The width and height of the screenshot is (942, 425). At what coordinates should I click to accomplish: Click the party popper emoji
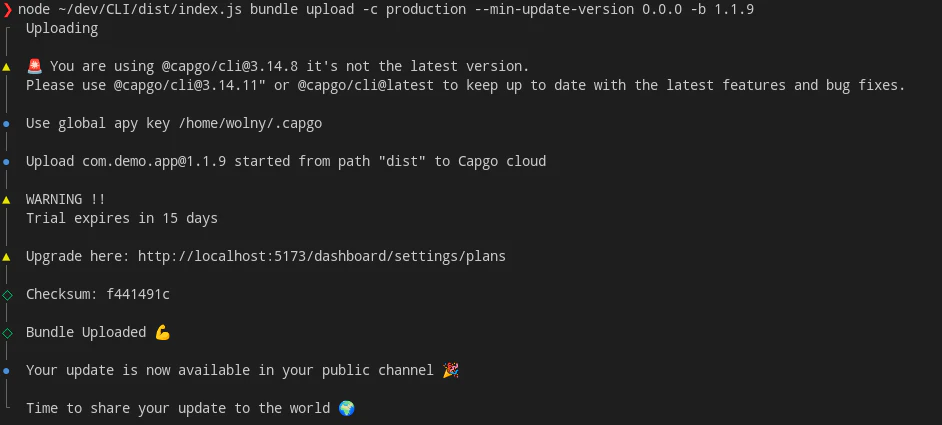pos(451,370)
